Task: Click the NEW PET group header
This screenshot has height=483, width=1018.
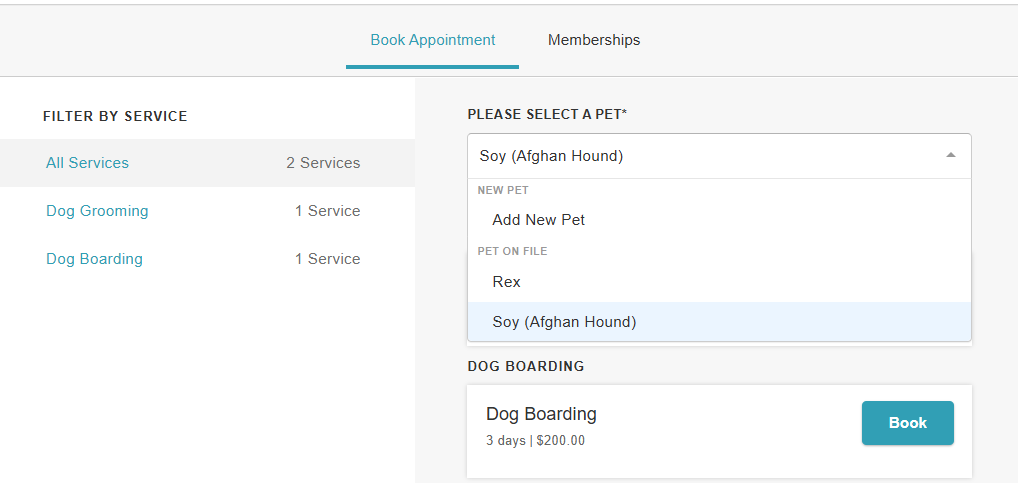Action: (x=503, y=190)
